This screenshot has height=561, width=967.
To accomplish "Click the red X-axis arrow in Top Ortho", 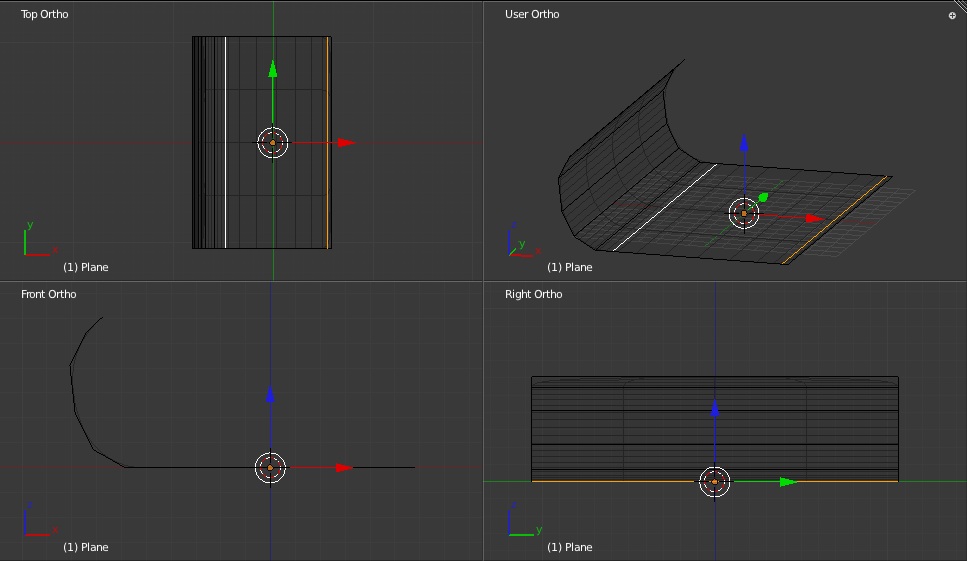I will [x=346, y=143].
